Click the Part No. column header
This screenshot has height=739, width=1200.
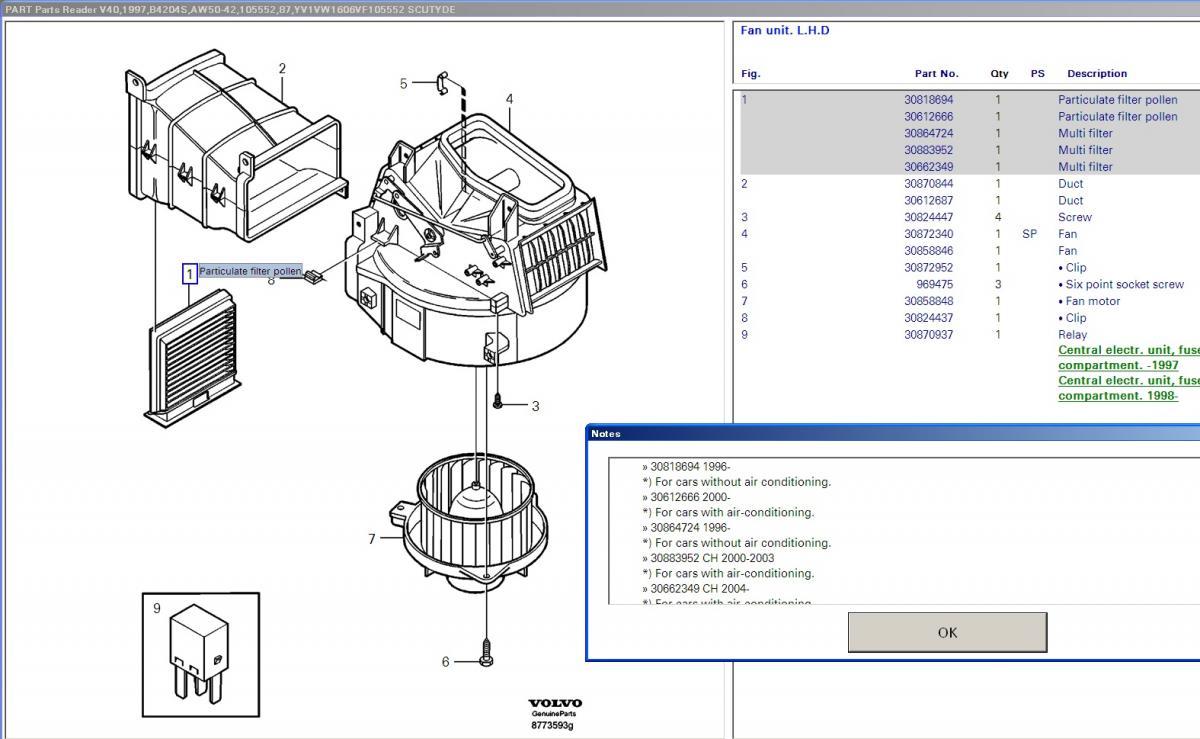tap(936, 74)
